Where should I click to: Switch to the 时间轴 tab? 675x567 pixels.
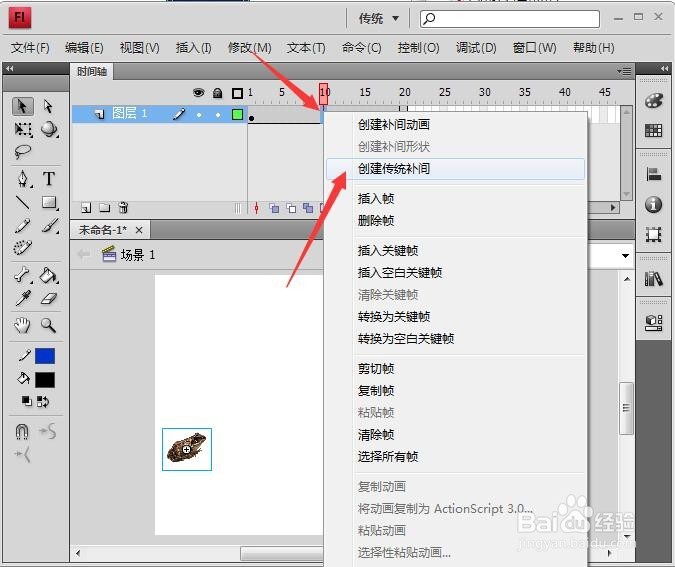92,71
